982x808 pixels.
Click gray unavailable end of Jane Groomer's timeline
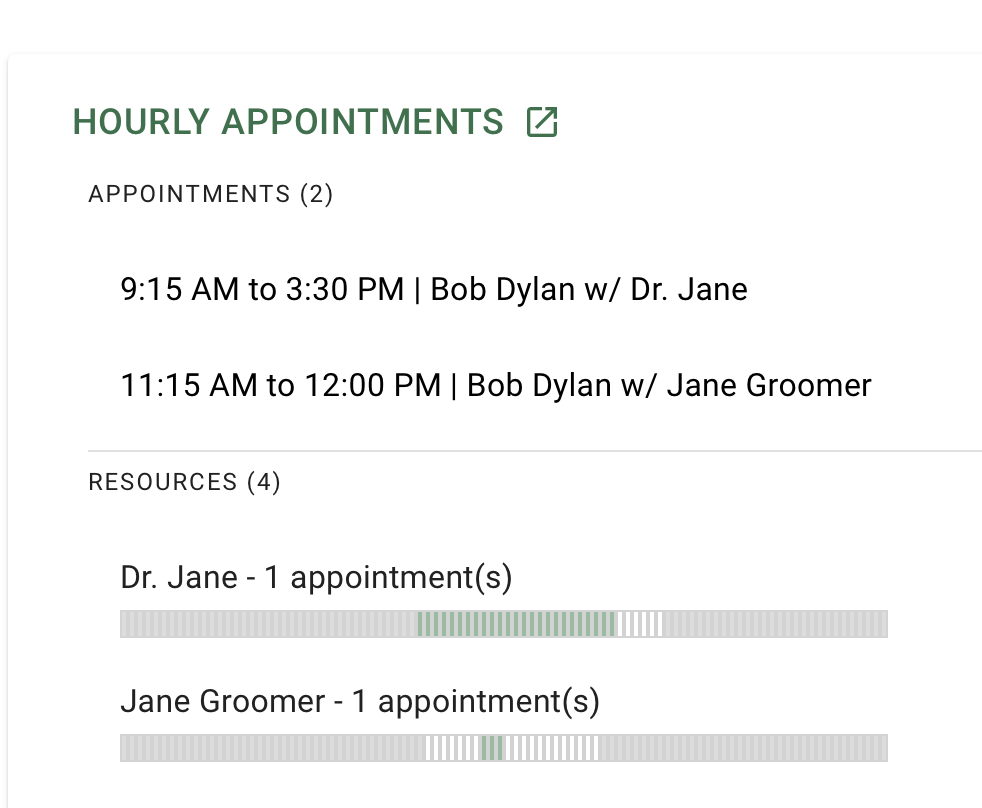(743, 748)
